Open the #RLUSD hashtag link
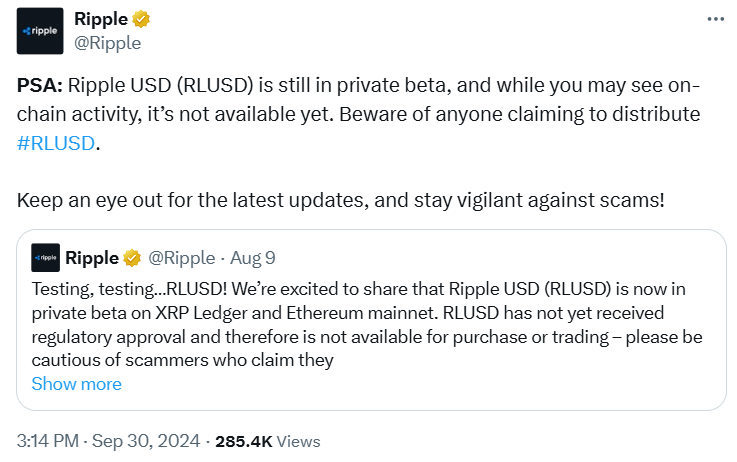The height and width of the screenshot is (462, 737). [x=56, y=142]
